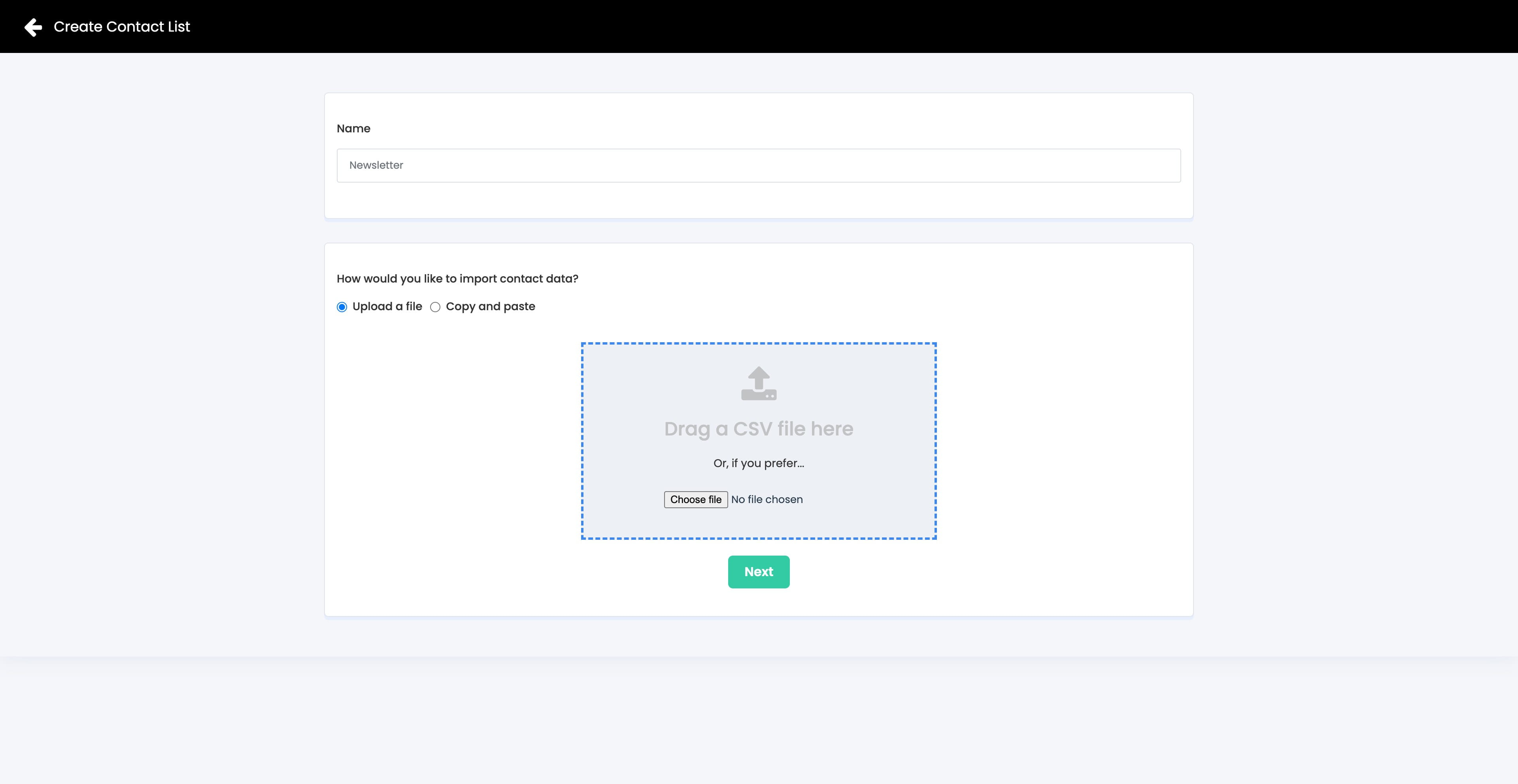Select the Upload a file radio button
The height and width of the screenshot is (784, 1518).
coord(342,307)
